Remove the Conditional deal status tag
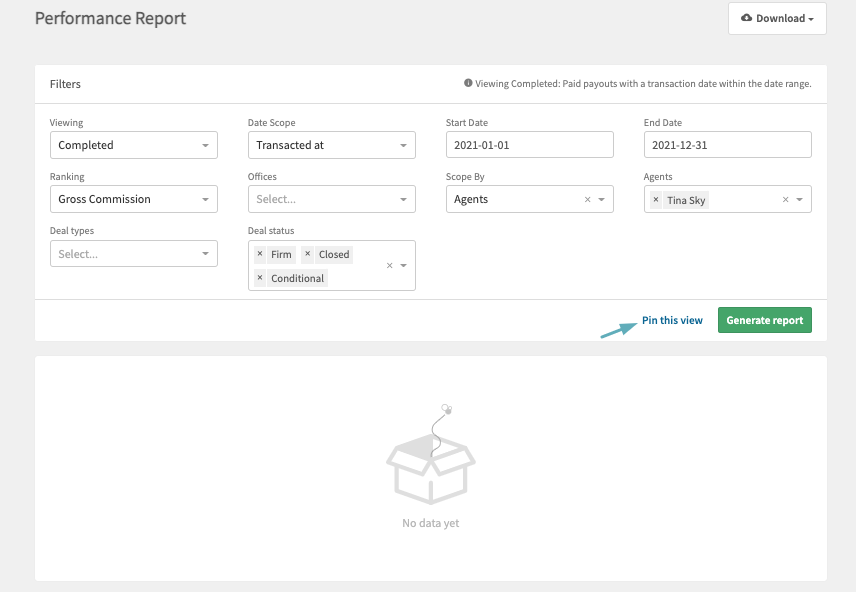Screen dimensions: 856x592 (260, 278)
